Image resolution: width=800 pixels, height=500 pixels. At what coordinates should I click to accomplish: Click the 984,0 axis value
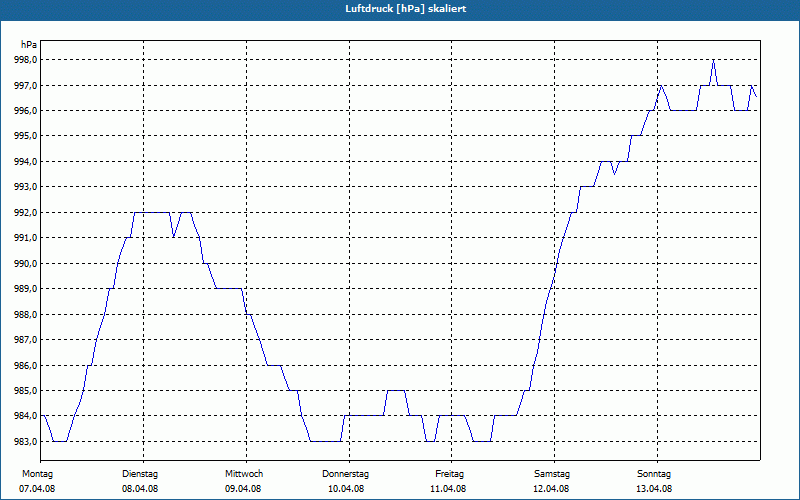pos(25,416)
